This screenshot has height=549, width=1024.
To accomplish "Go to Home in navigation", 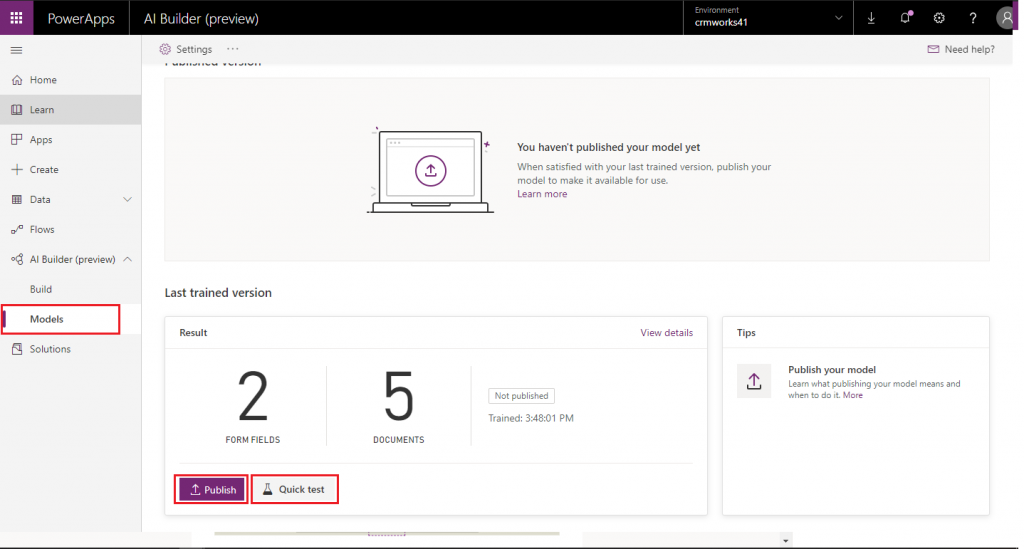I will (x=71, y=80).
